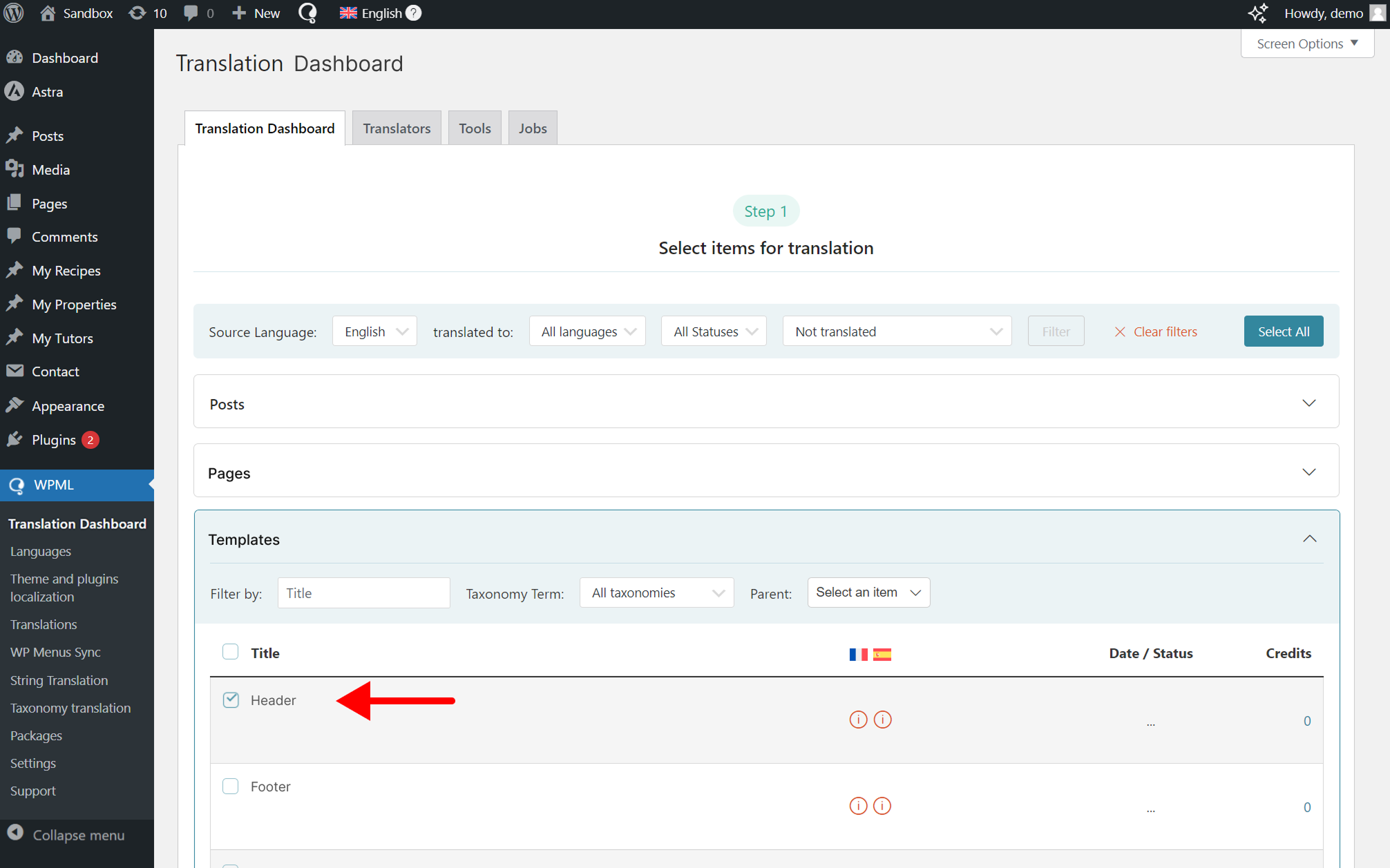
Task: Click the sparkle AI icon in admin bar
Action: pos(1259,13)
